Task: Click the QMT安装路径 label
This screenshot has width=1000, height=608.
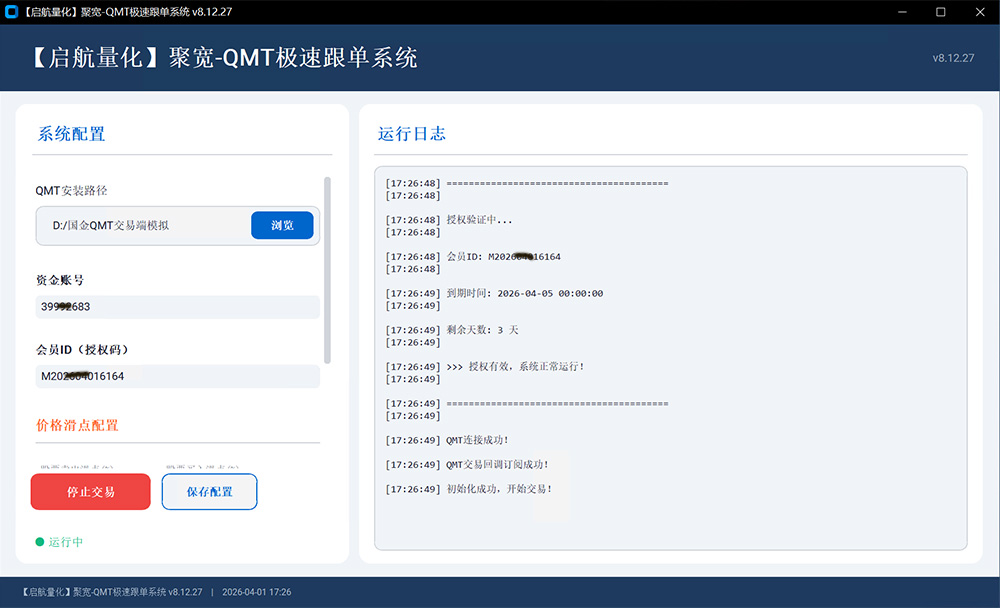Action: tap(71, 191)
